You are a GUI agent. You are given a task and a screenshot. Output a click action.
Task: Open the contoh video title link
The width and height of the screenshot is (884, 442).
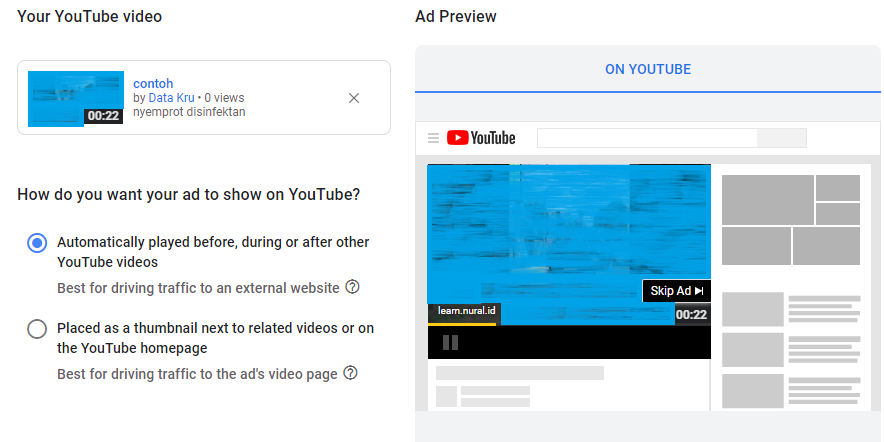pos(153,84)
